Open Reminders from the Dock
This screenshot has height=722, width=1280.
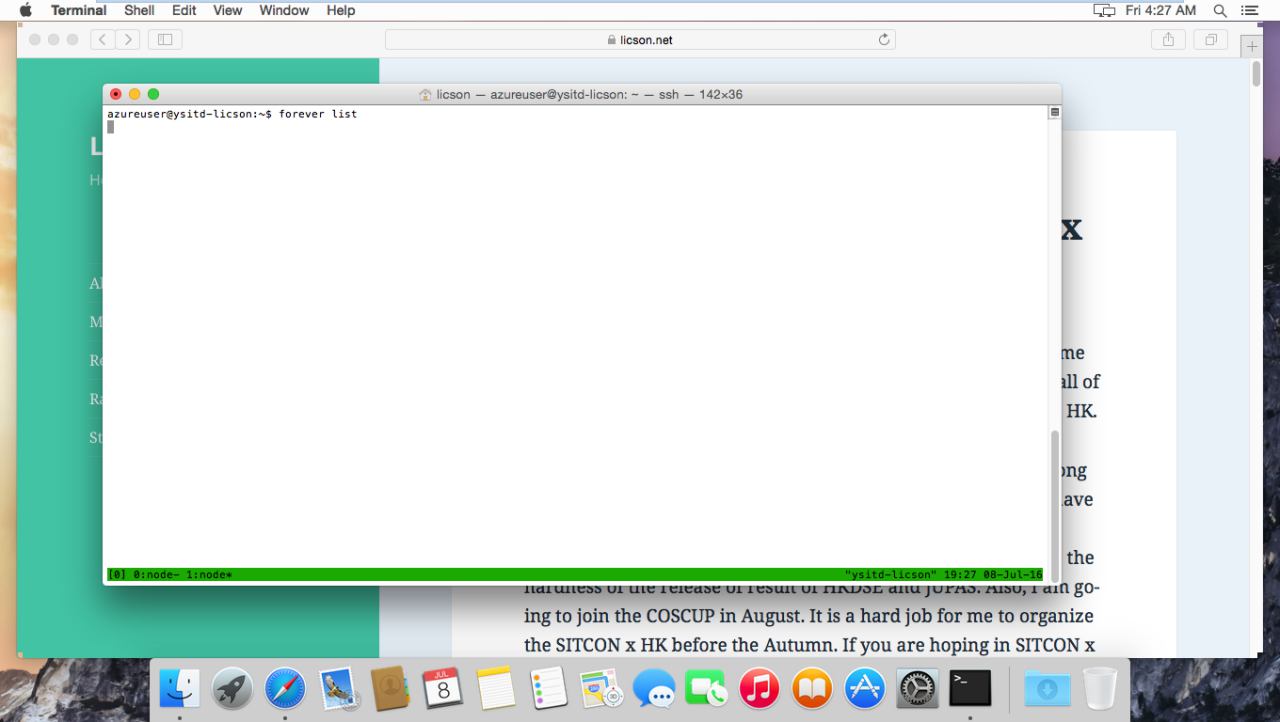click(x=548, y=688)
